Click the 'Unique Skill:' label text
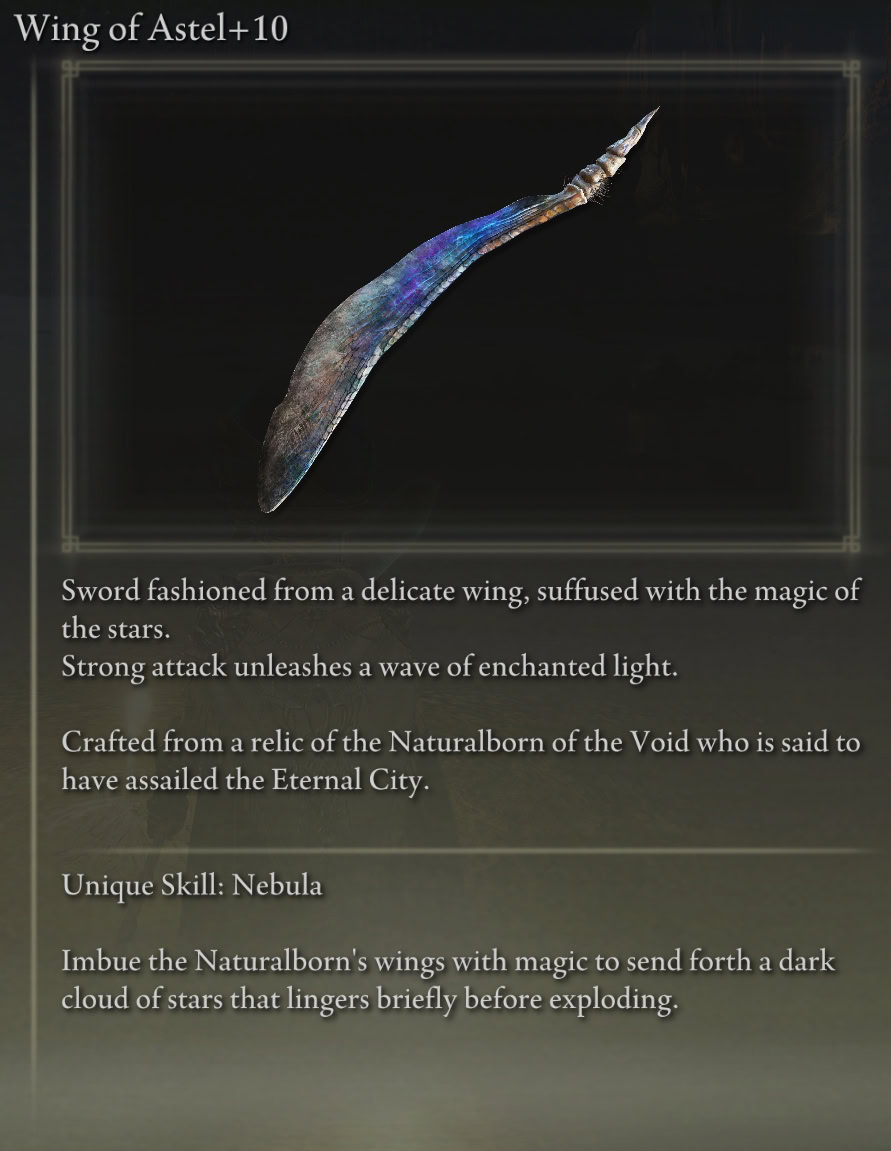This screenshot has height=1151, width=891. click(143, 885)
